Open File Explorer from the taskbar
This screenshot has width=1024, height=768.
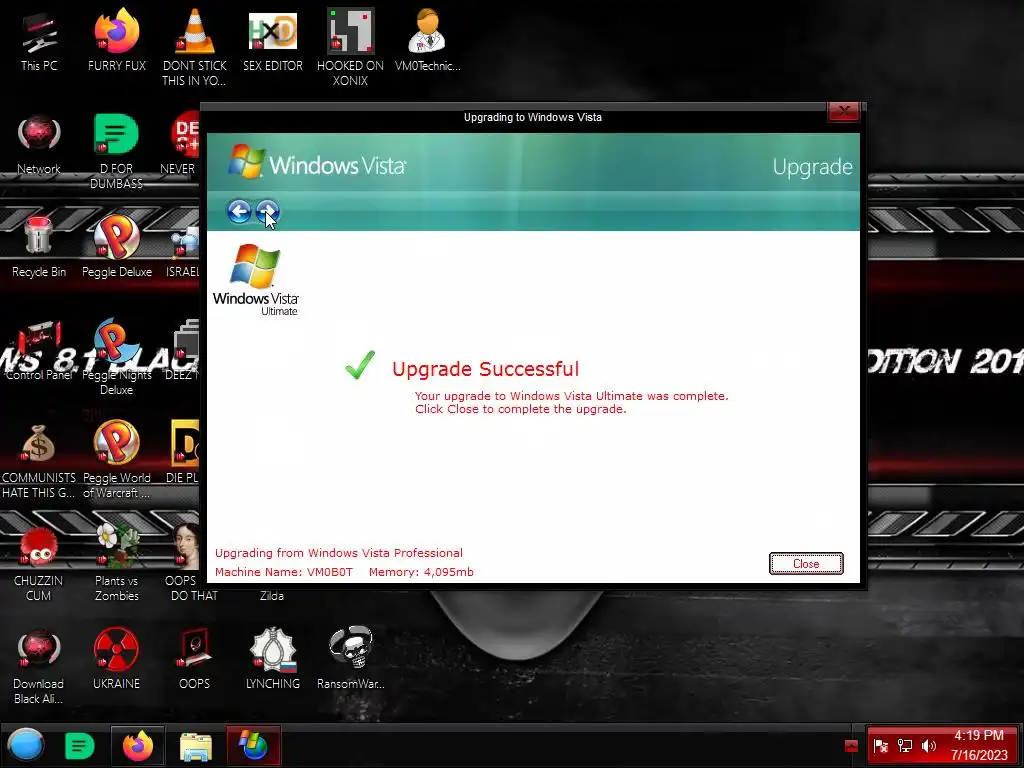coord(195,746)
